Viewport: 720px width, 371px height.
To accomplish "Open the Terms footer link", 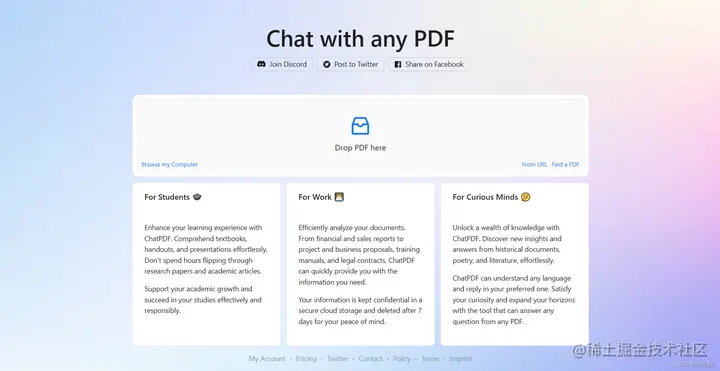I will [x=430, y=359].
